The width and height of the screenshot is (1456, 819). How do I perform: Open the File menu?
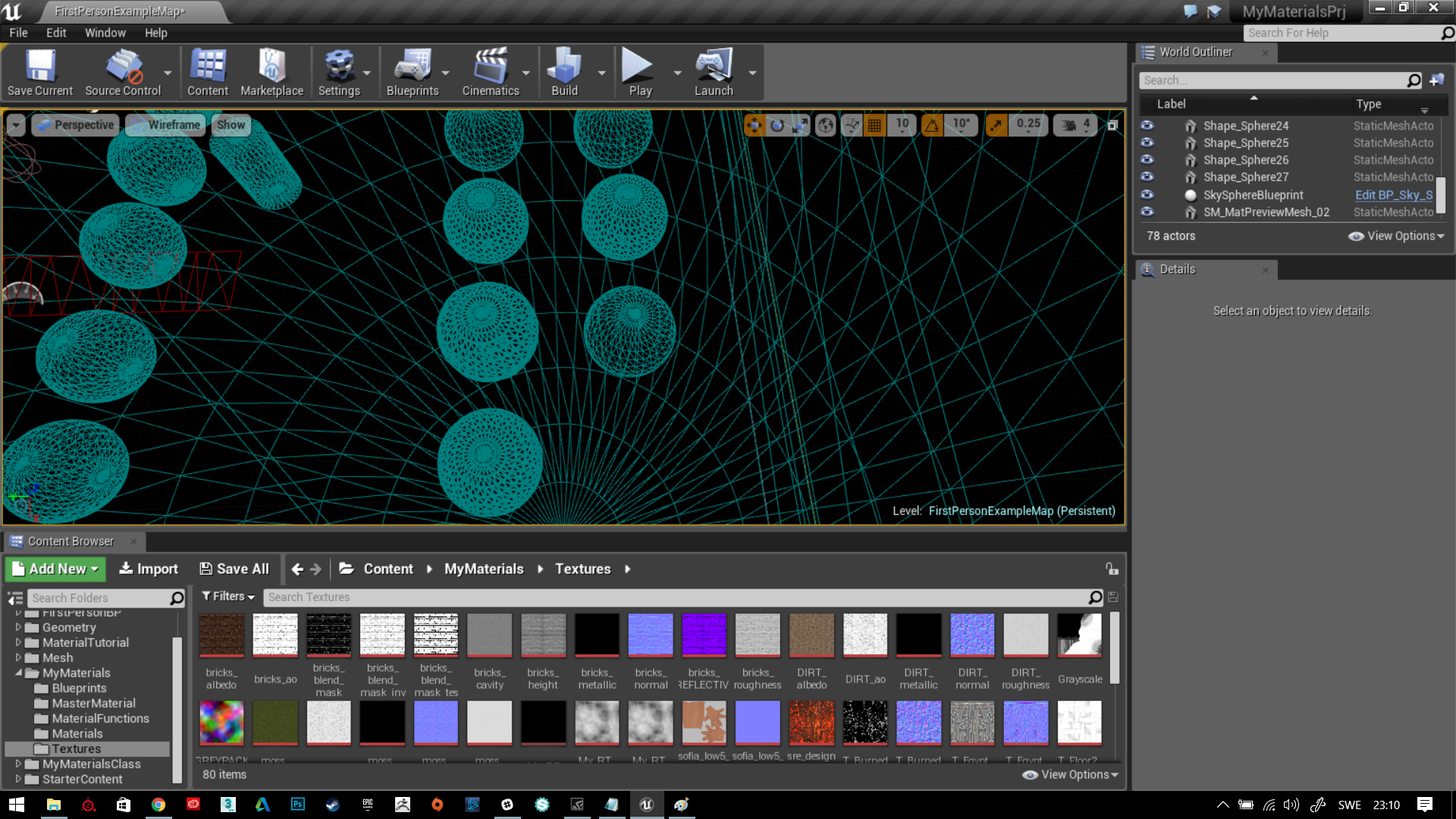[x=18, y=33]
